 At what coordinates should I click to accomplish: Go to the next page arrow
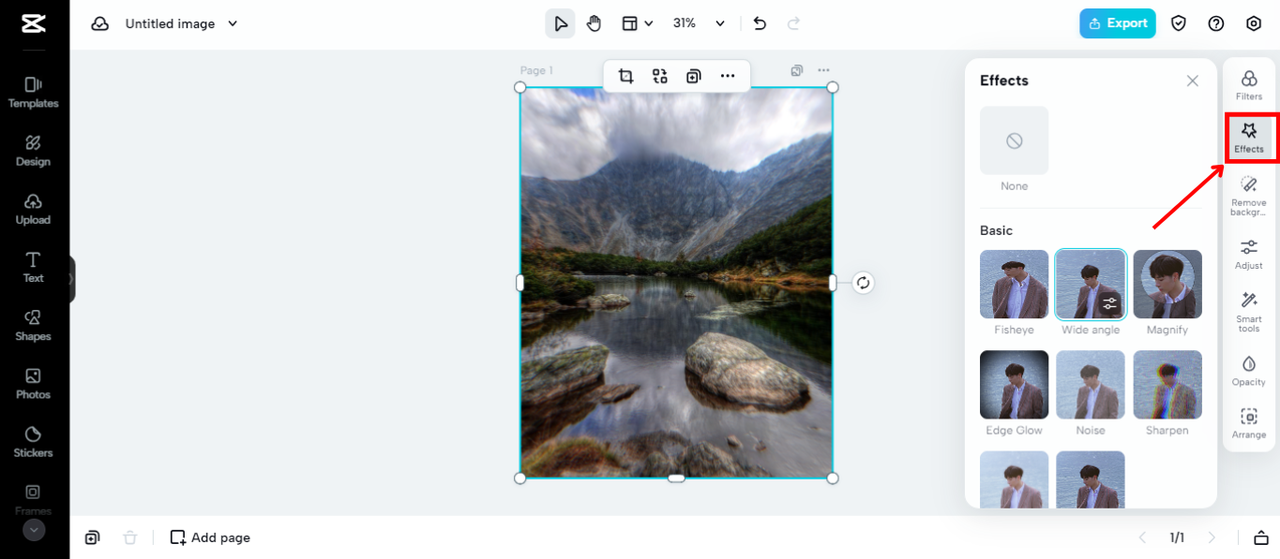[1212, 537]
